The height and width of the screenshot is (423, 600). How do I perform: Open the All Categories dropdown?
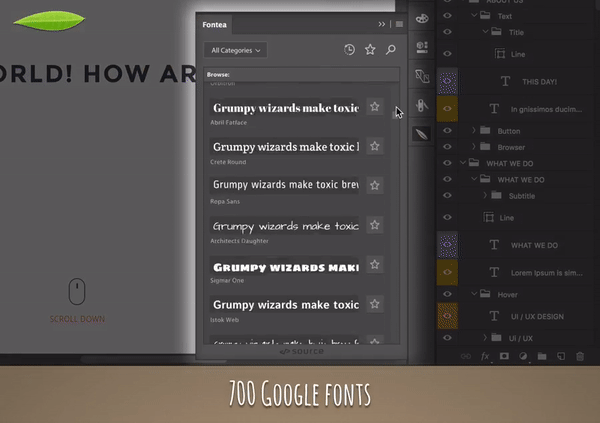235,50
